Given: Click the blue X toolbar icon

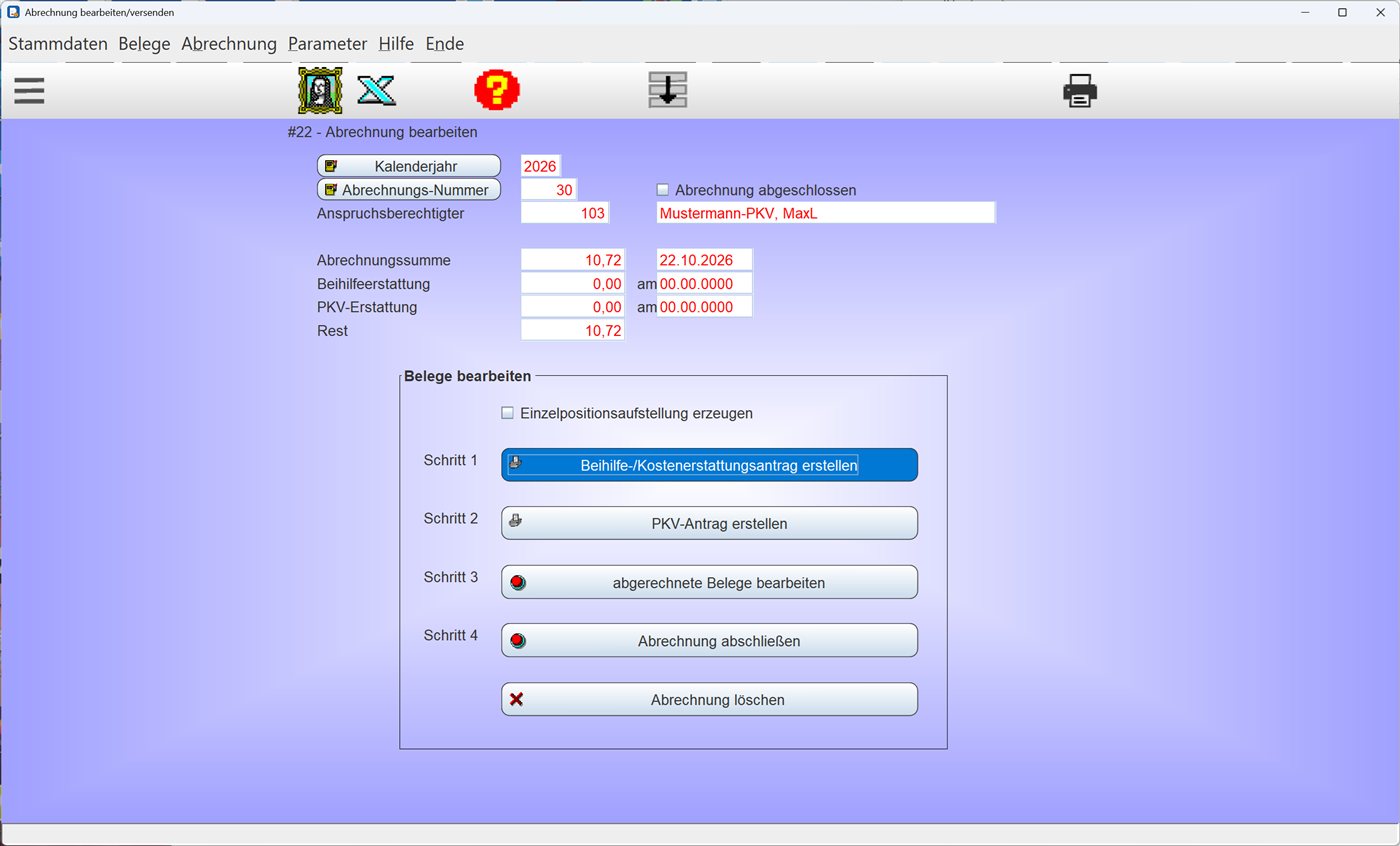Looking at the screenshot, I should (x=376, y=91).
